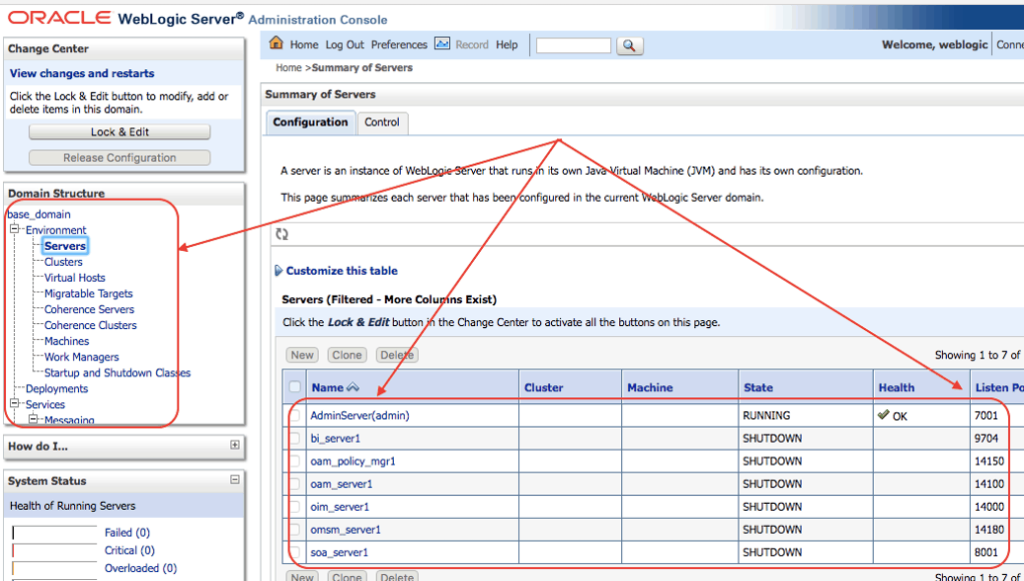Open Migratable Targets tree item

point(88,294)
